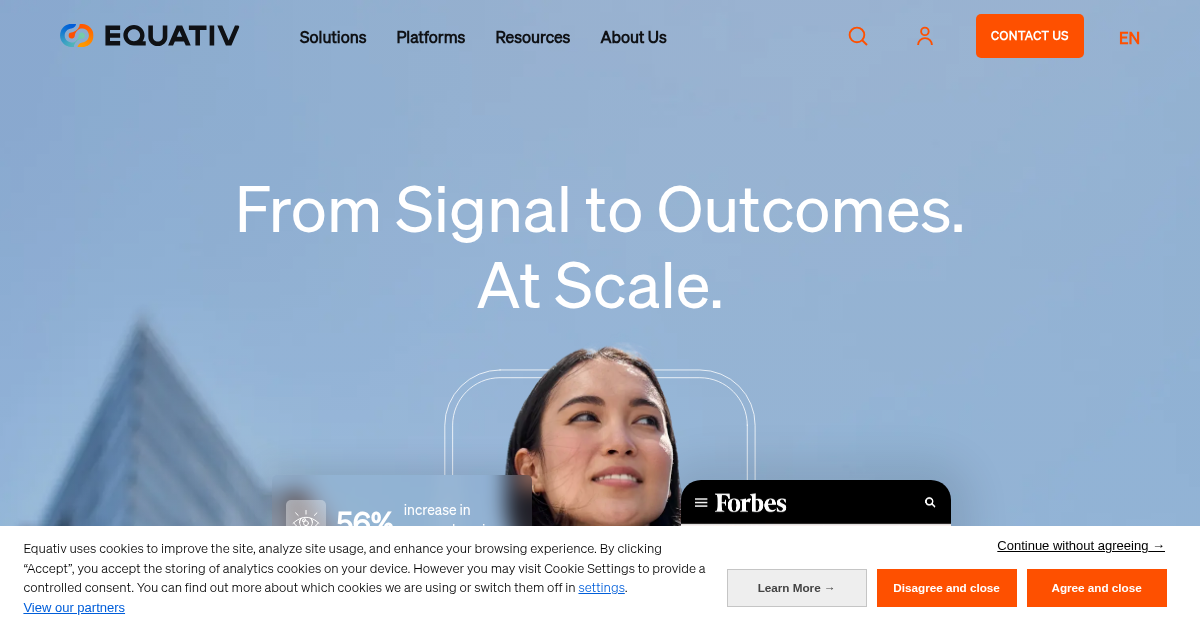This screenshot has width=1200, height=630.
Task: Open the About Us menu item
Action: pyautogui.click(x=634, y=37)
